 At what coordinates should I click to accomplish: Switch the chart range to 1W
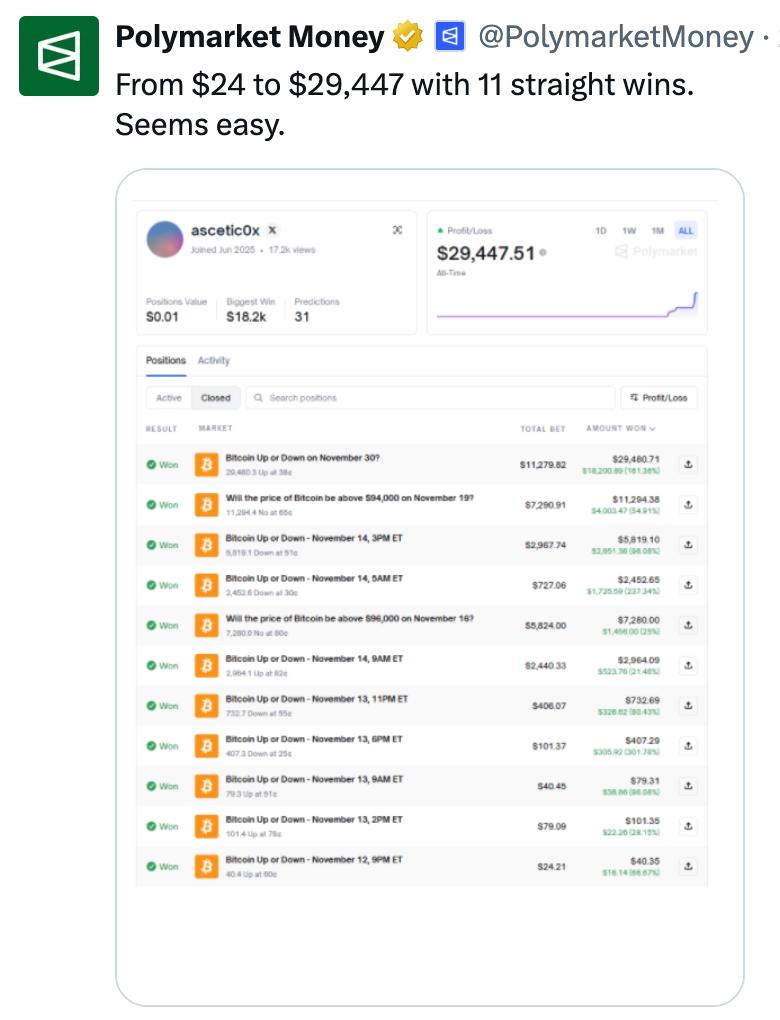tap(629, 231)
